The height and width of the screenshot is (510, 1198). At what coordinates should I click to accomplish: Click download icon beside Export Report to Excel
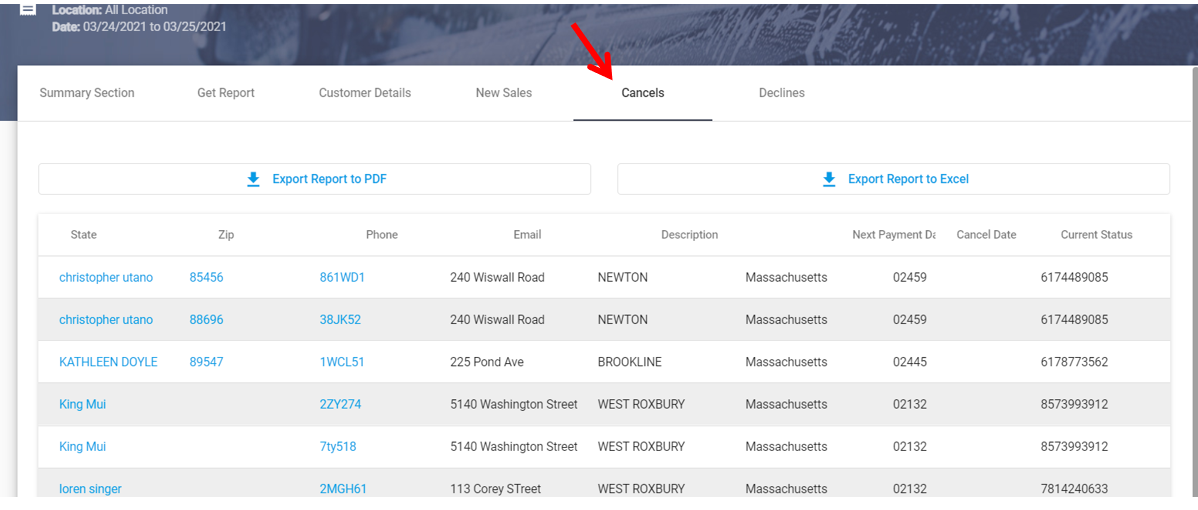pyautogui.click(x=829, y=179)
